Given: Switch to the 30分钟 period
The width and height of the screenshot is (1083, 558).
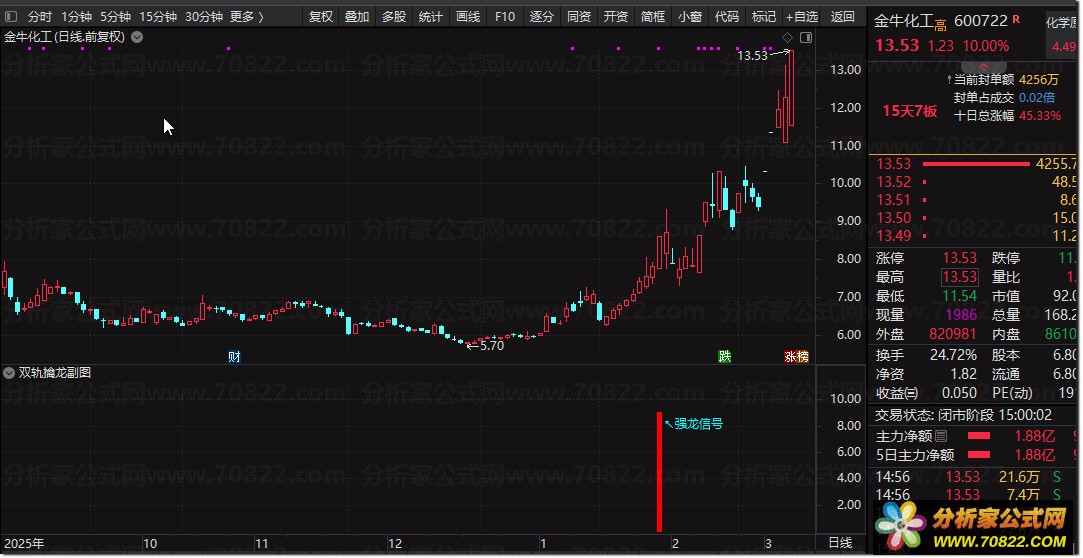Looking at the screenshot, I should 204,16.
